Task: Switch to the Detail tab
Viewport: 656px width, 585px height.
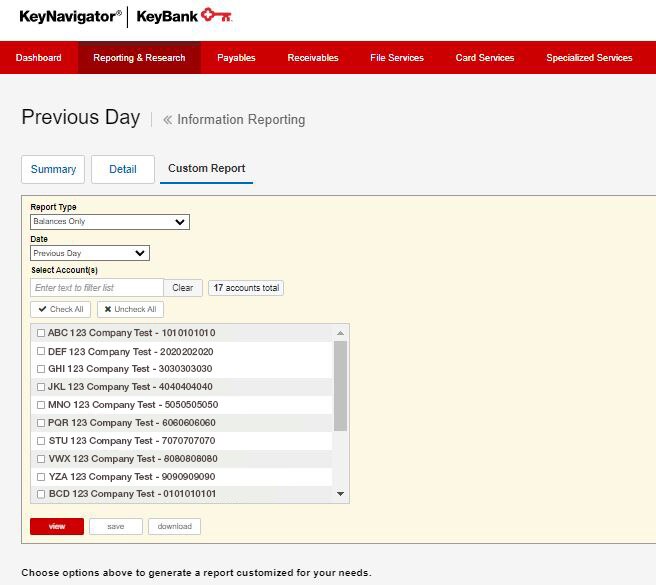Action: (x=123, y=169)
